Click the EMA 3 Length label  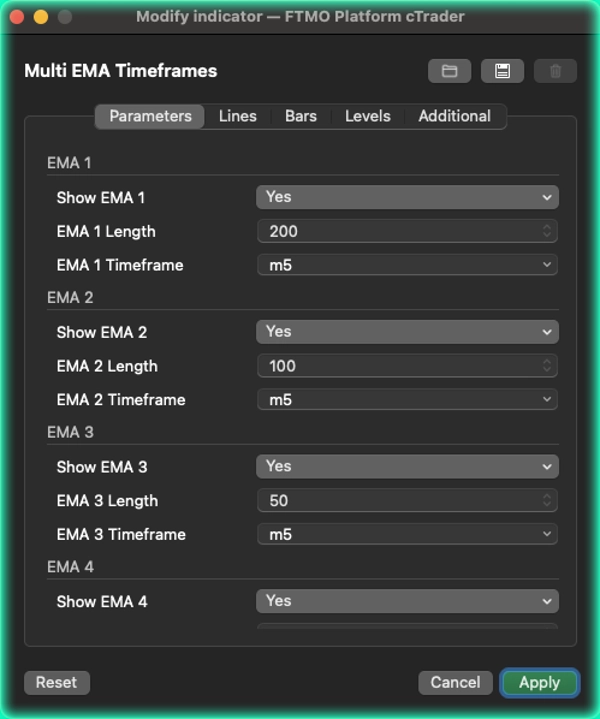tap(107, 501)
